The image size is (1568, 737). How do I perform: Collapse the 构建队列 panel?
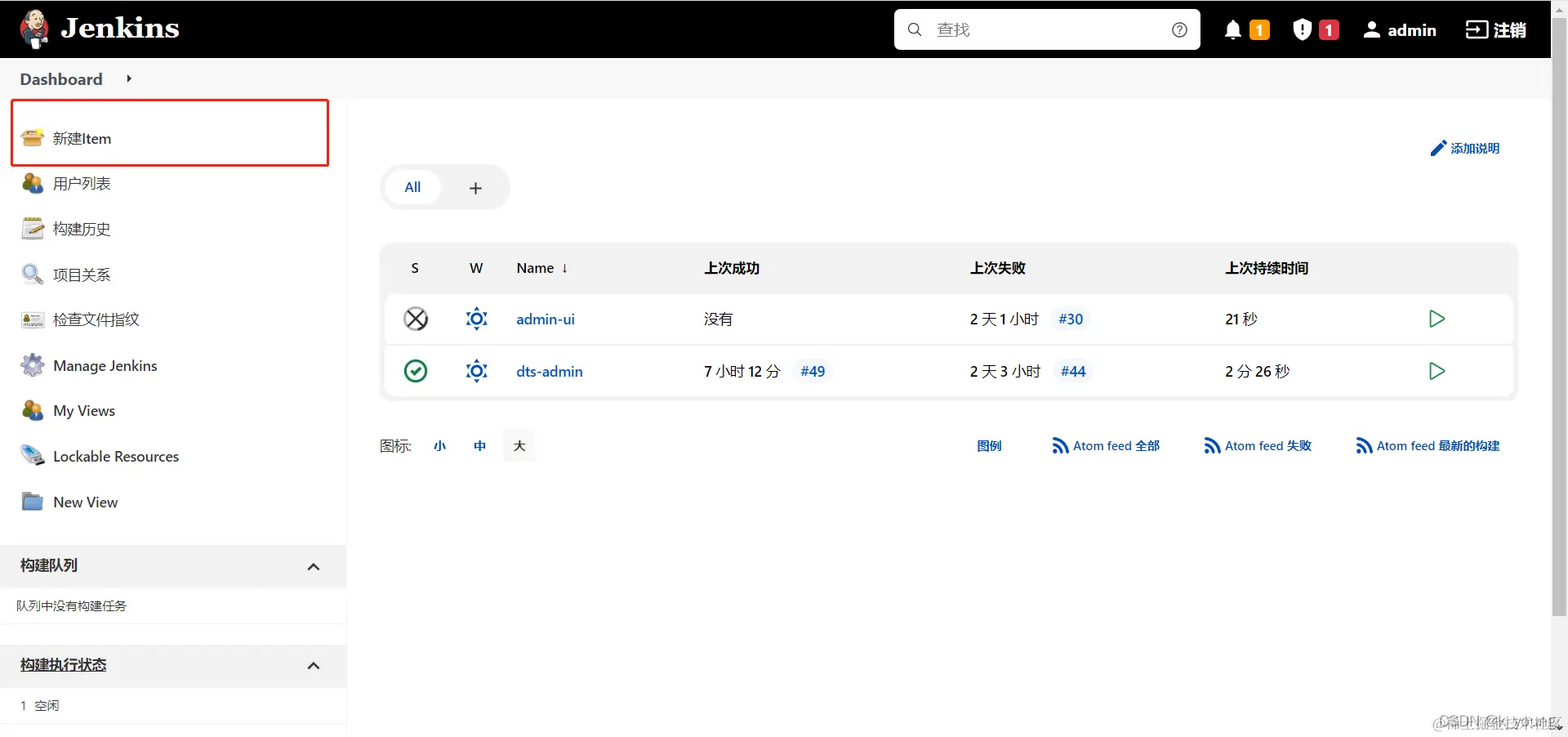(x=314, y=566)
